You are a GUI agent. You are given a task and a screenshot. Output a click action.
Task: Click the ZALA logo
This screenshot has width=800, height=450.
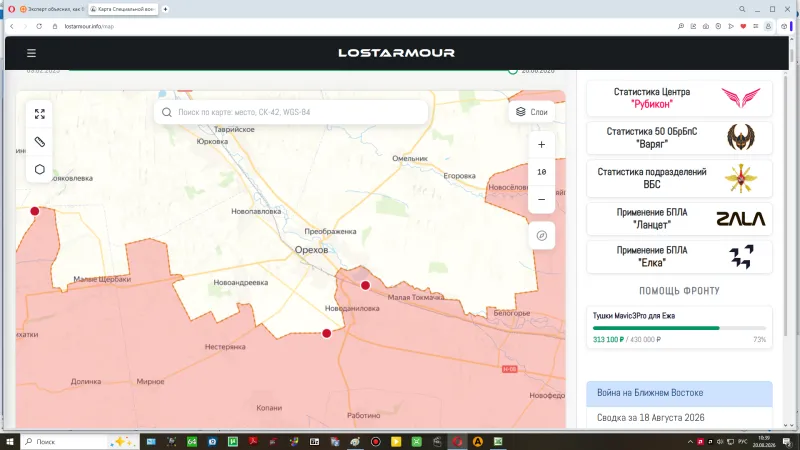(x=741, y=219)
